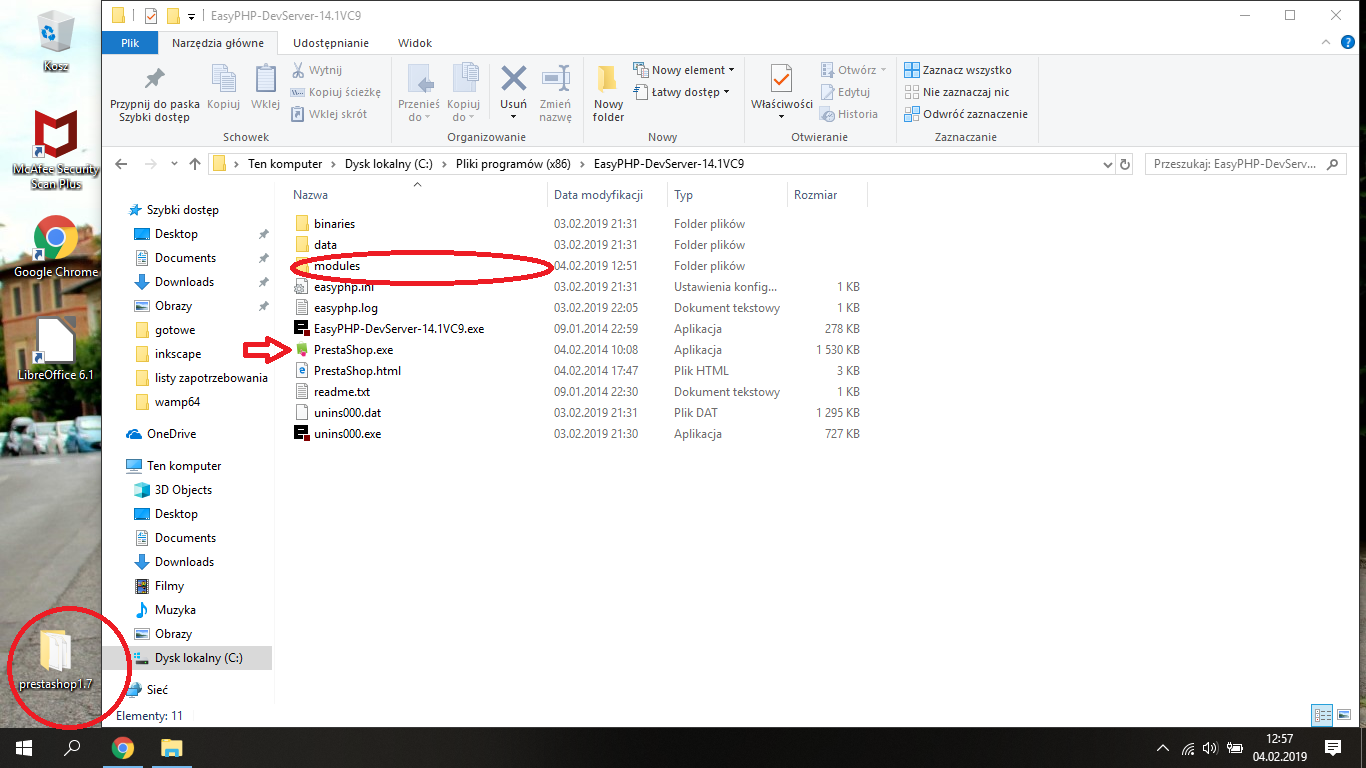The image size is (1366, 768).
Task: Select EasyPHP-DevServer-14.1VC9.exe
Action: point(389,329)
